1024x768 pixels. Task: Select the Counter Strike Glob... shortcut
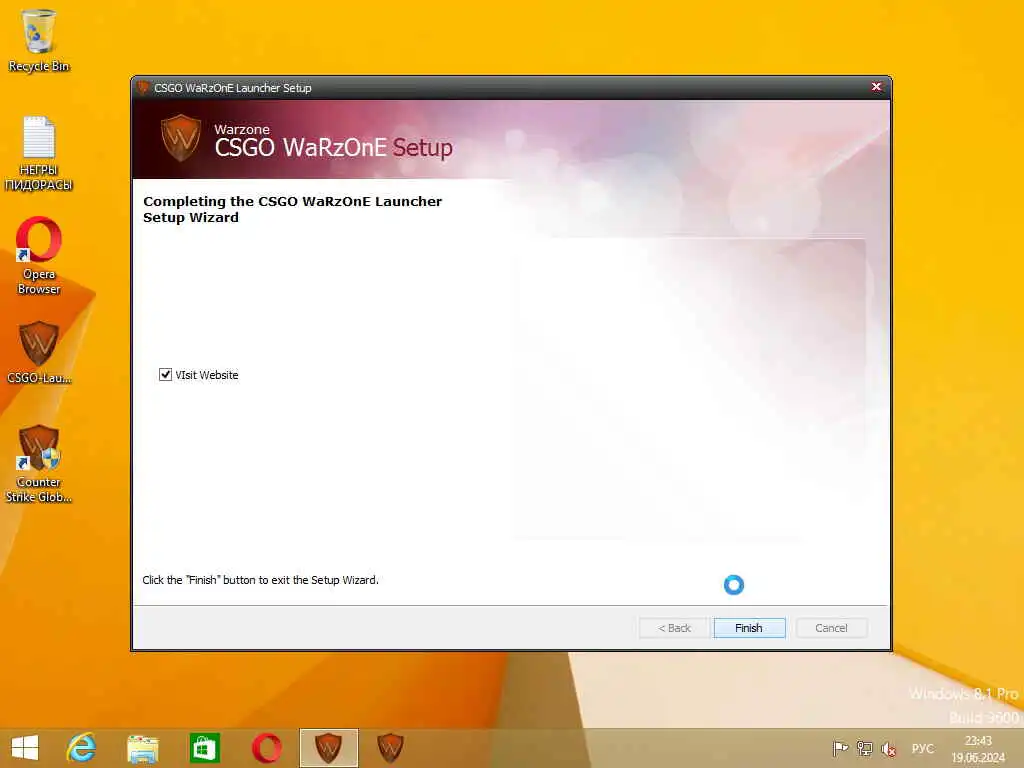click(39, 463)
